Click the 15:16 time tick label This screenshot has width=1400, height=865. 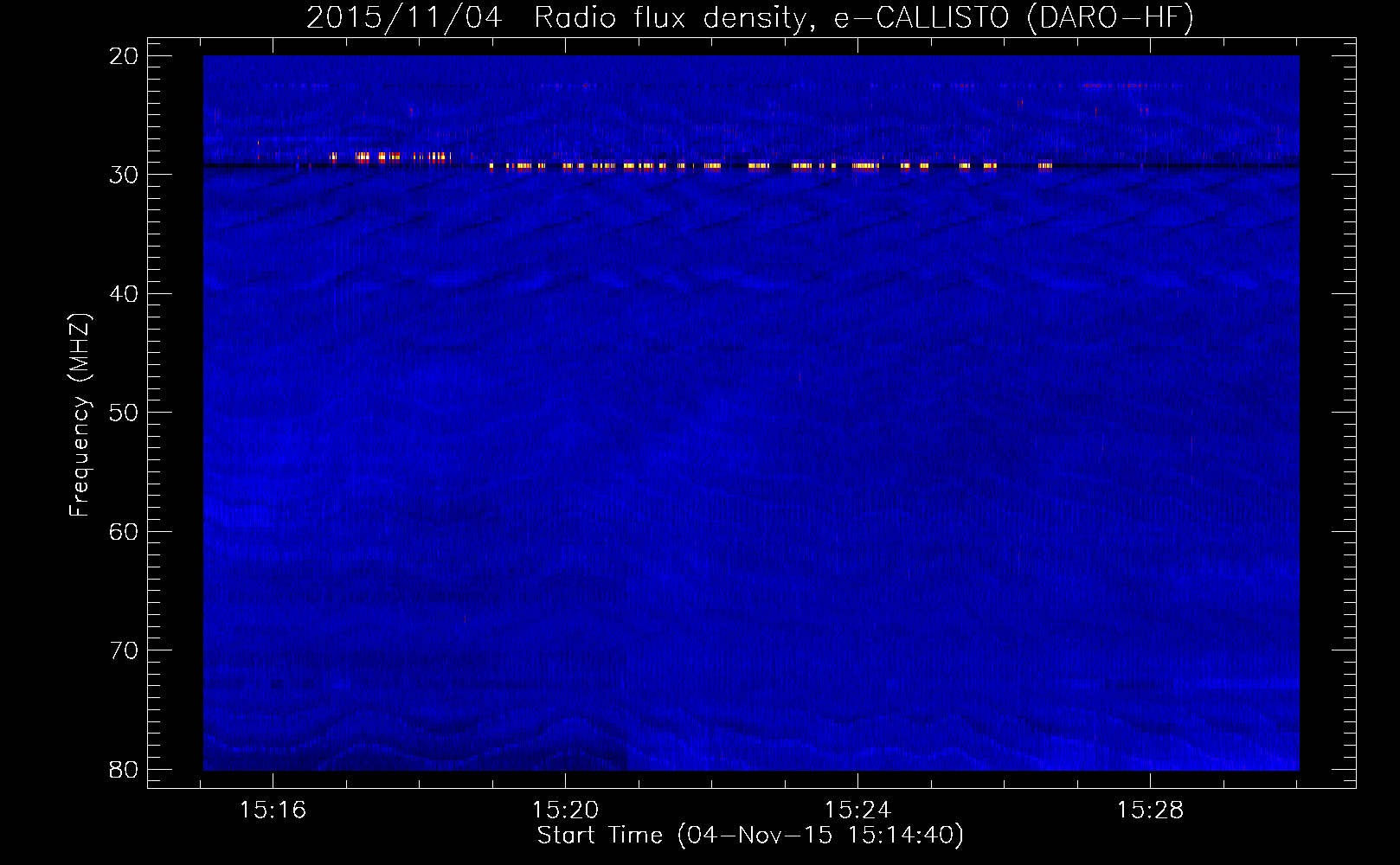click(273, 811)
